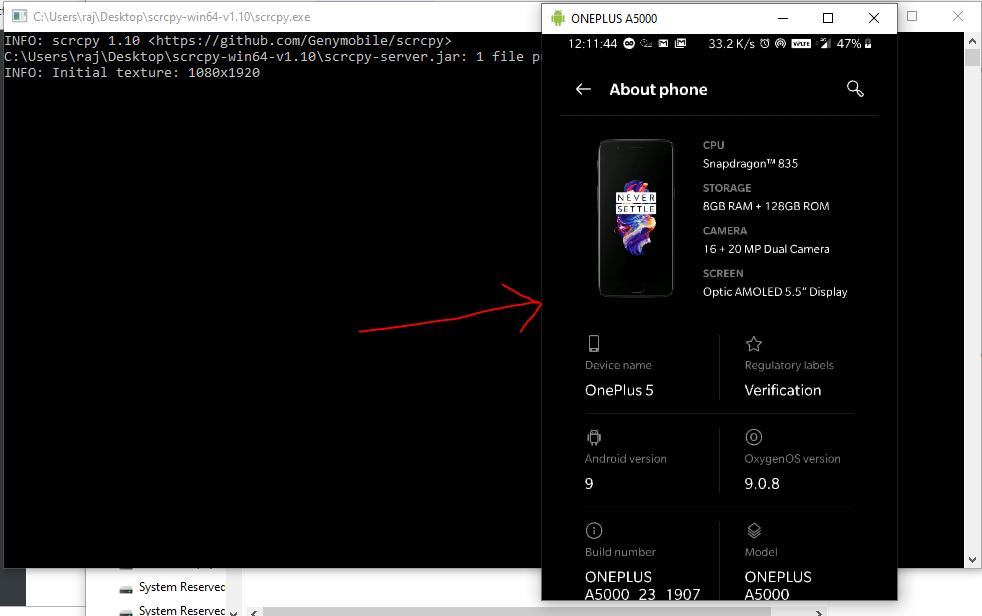Click the Snapdragon 835 CPU text
The image size is (982, 616).
tap(750, 163)
